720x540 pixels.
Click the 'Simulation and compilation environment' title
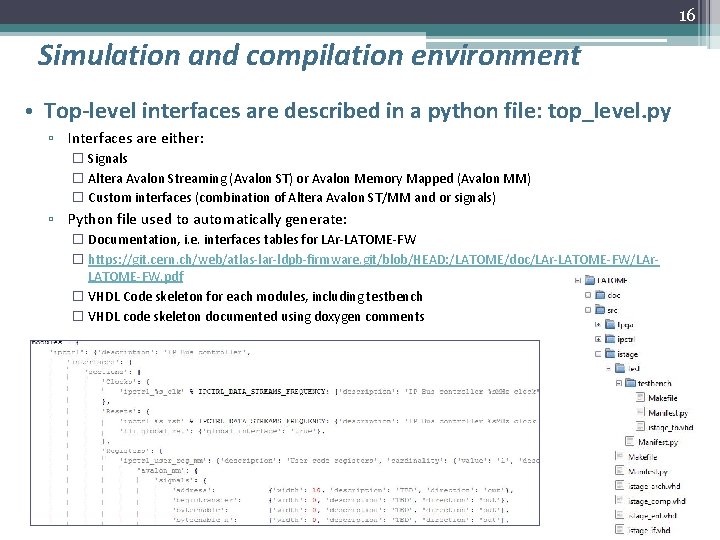(x=309, y=56)
